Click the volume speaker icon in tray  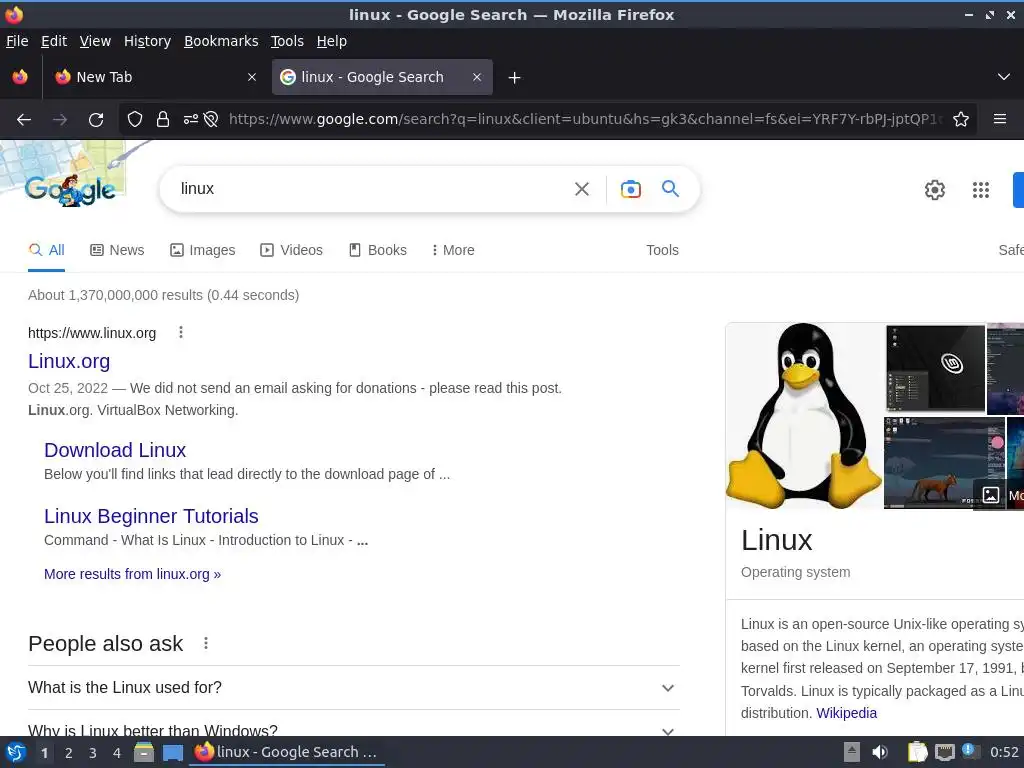[880, 752]
